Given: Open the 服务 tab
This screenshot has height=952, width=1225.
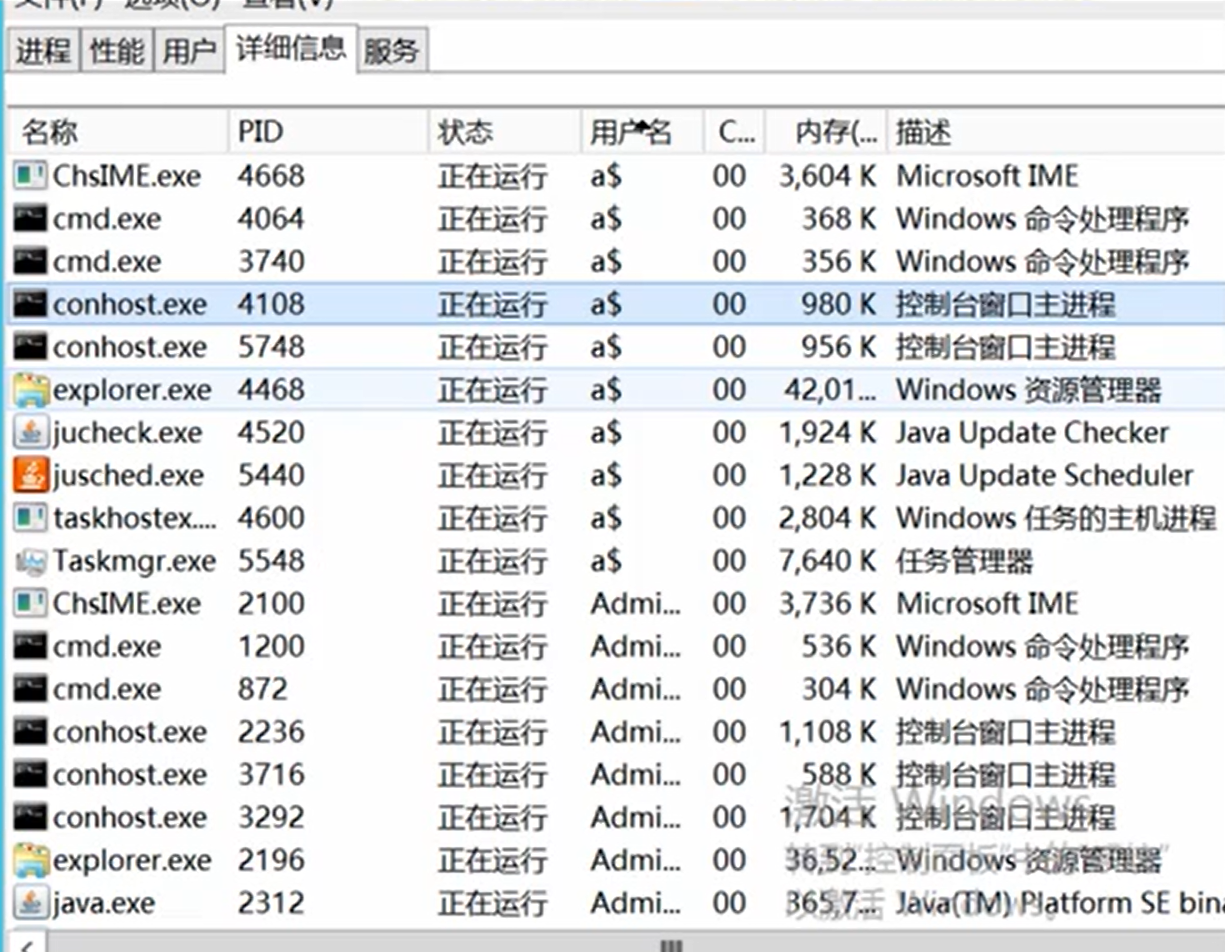Looking at the screenshot, I should coord(391,50).
